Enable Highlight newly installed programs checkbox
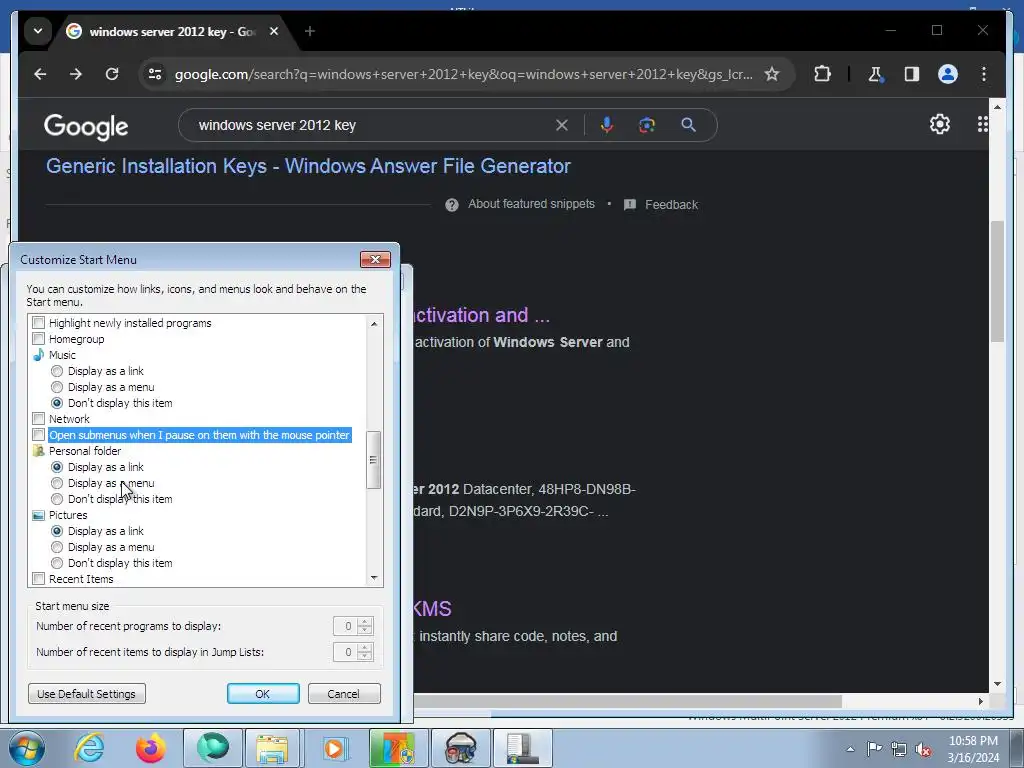This screenshot has width=1024, height=768. 39,323
